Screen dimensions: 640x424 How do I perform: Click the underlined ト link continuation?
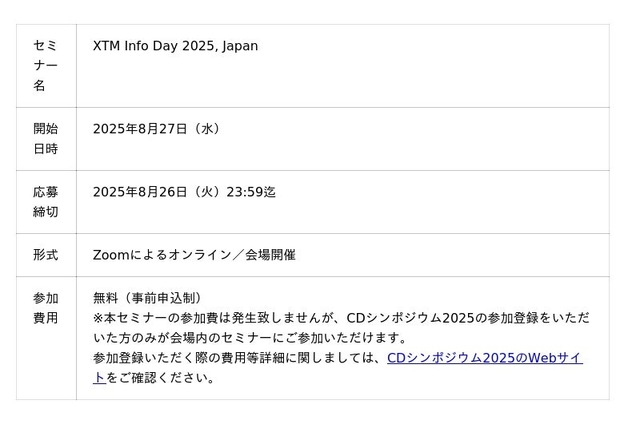[x=99, y=378]
